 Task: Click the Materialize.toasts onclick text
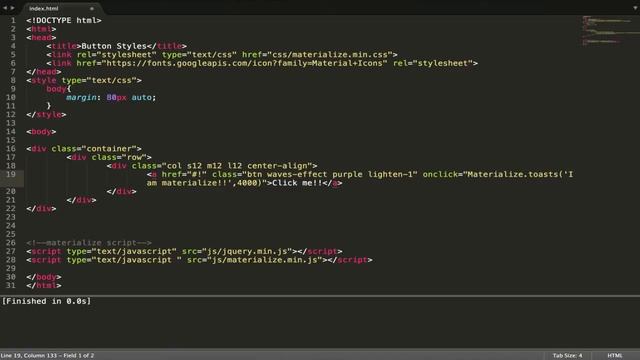513,175
